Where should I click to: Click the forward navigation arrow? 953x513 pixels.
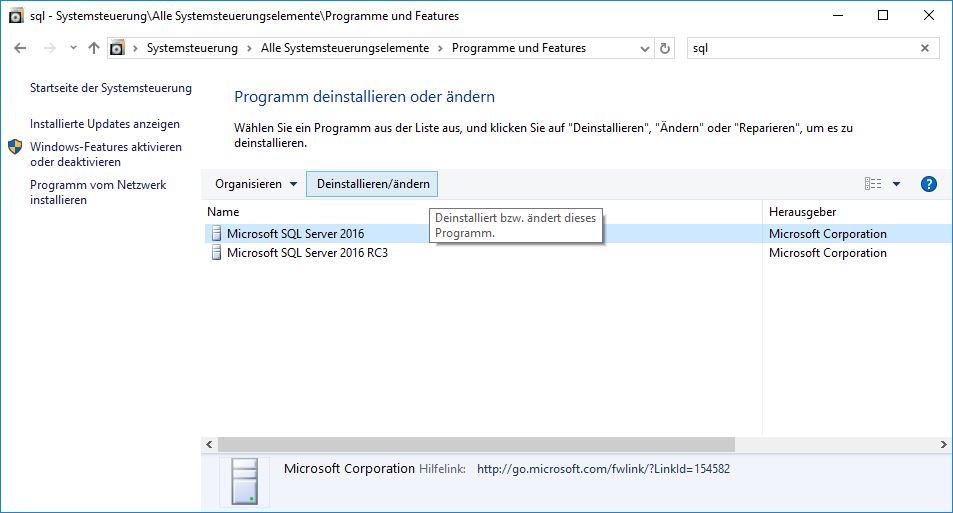tap(50, 48)
